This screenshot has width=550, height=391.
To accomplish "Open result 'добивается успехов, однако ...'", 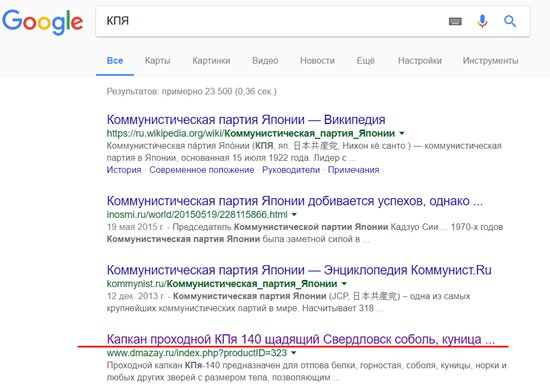I will pyautogui.click(x=295, y=201).
